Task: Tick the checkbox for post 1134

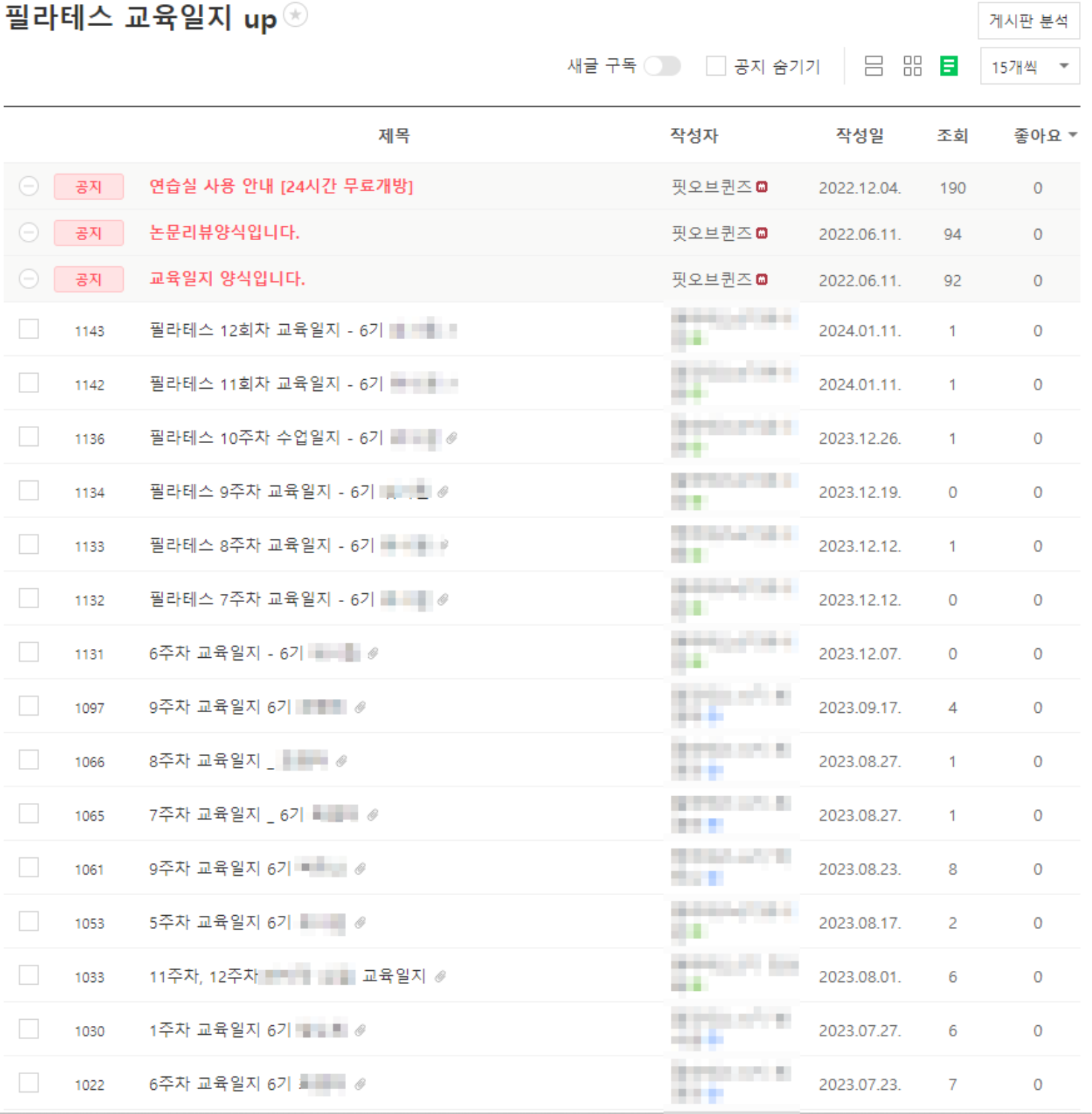Action: tap(29, 491)
